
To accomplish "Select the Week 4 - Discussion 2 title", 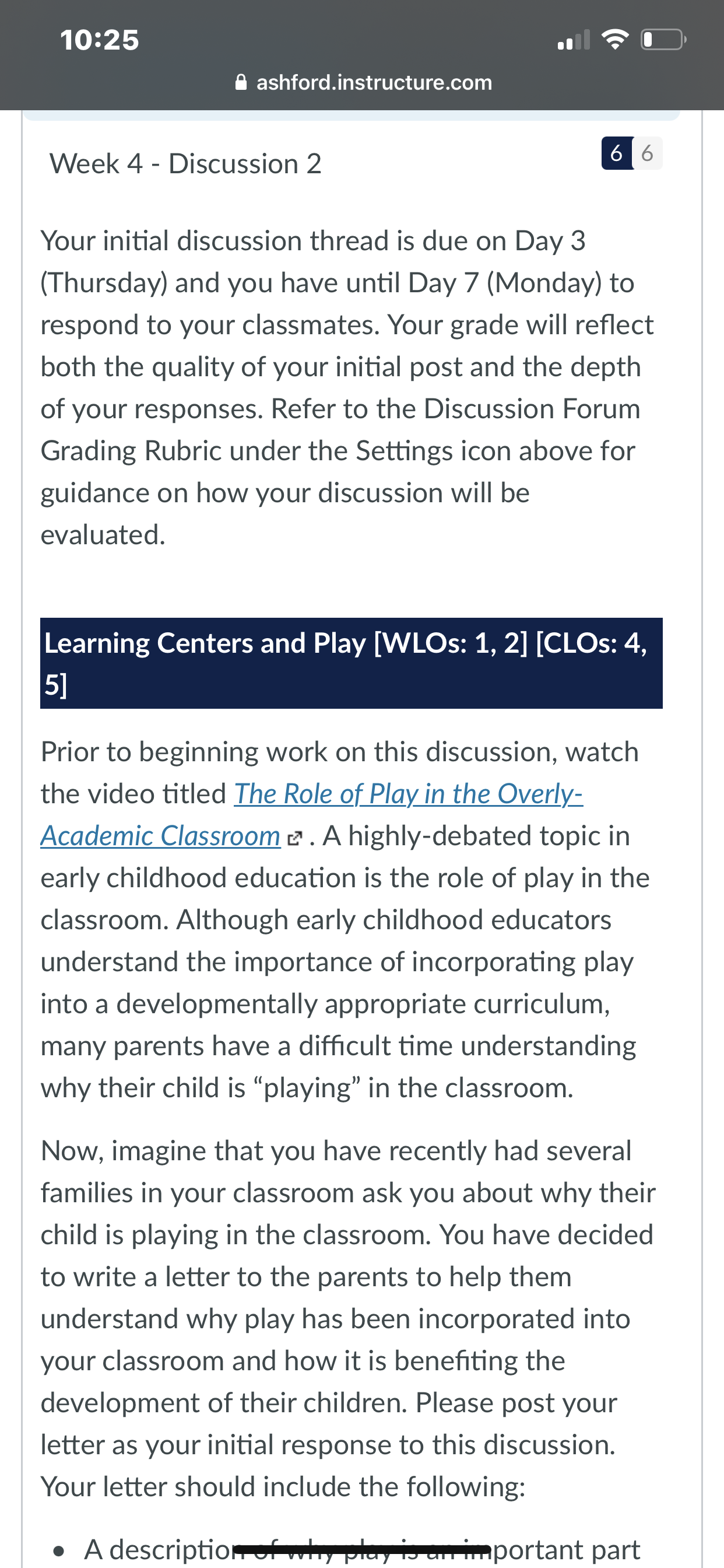I will [185, 164].
